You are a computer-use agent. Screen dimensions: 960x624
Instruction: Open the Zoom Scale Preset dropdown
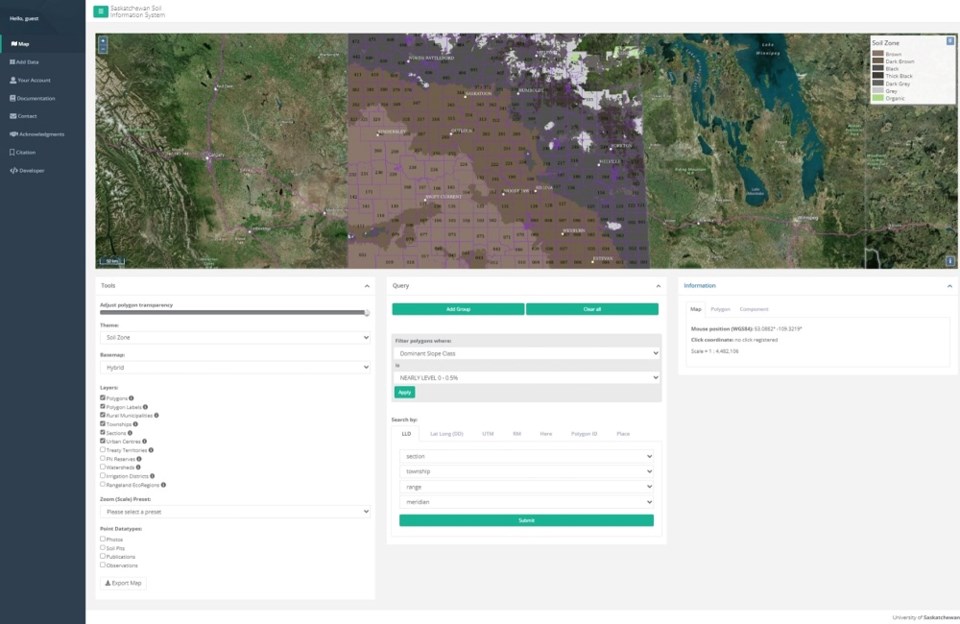[235, 511]
